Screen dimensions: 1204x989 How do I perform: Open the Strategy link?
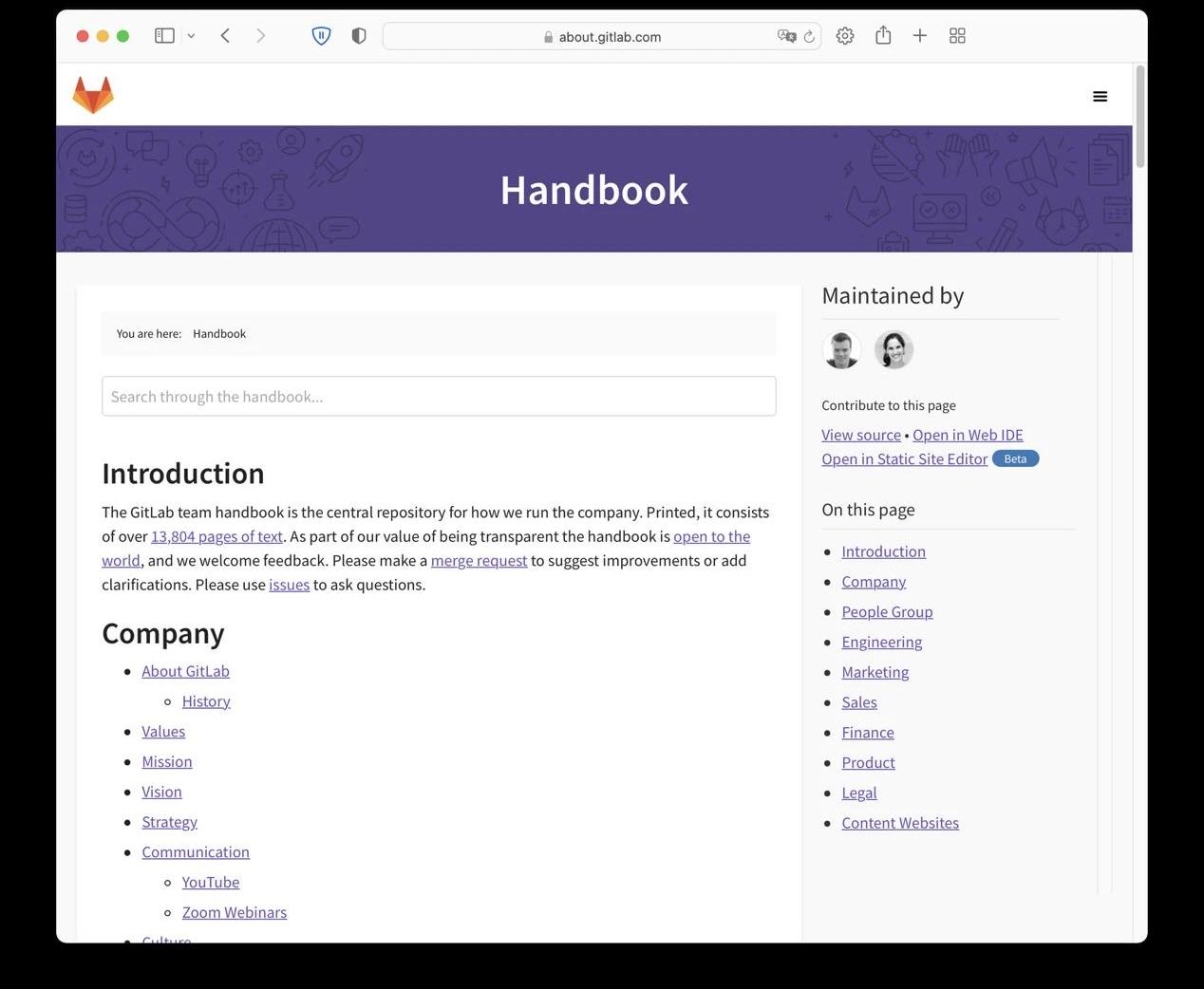click(x=169, y=822)
